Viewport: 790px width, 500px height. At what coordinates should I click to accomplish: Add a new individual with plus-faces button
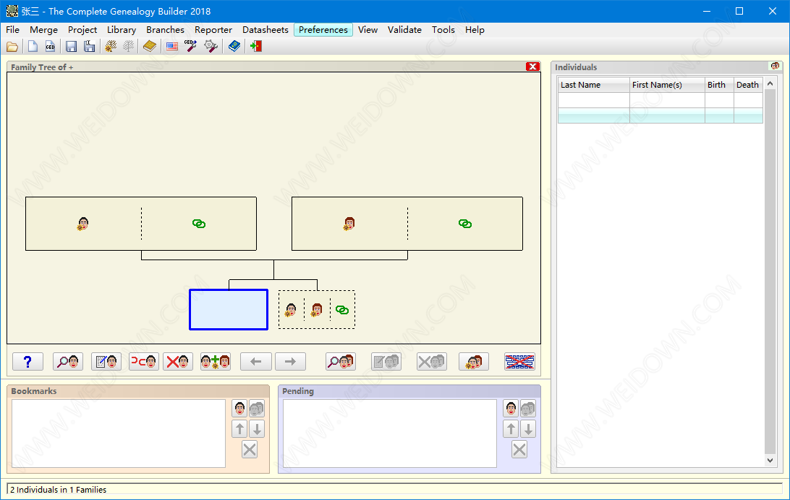coord(216,361)
